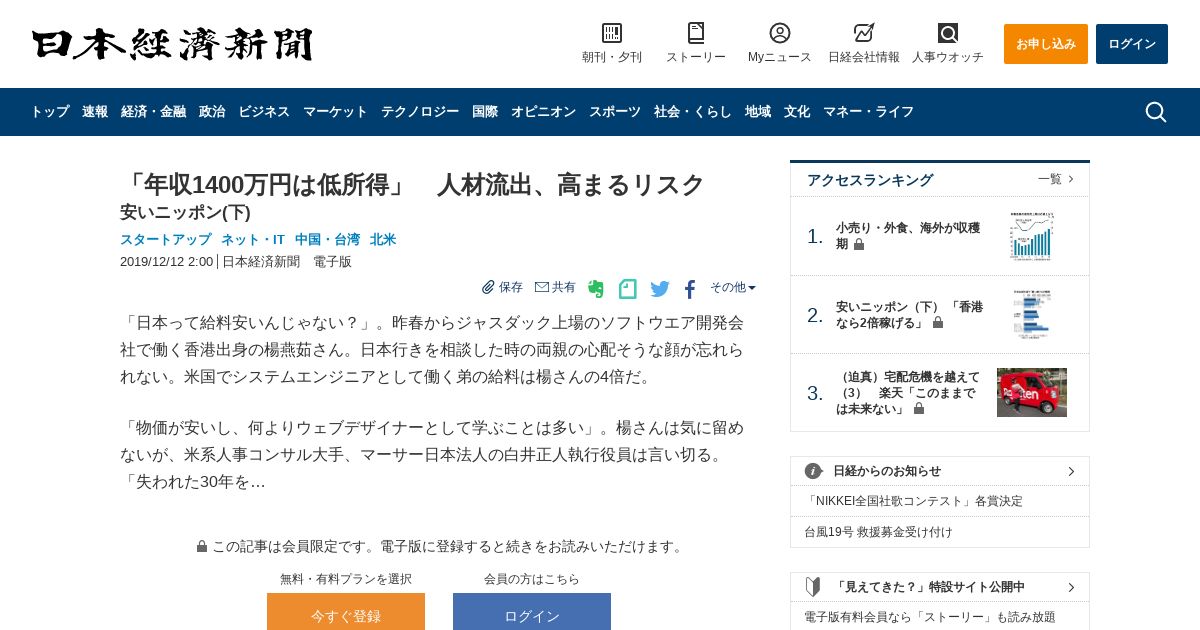Viewport: 1200px width, 630px height.
Task: Expand アクセスランキング 一覧 chevron
Action: pyautogui.click(x=1071, y=179)
